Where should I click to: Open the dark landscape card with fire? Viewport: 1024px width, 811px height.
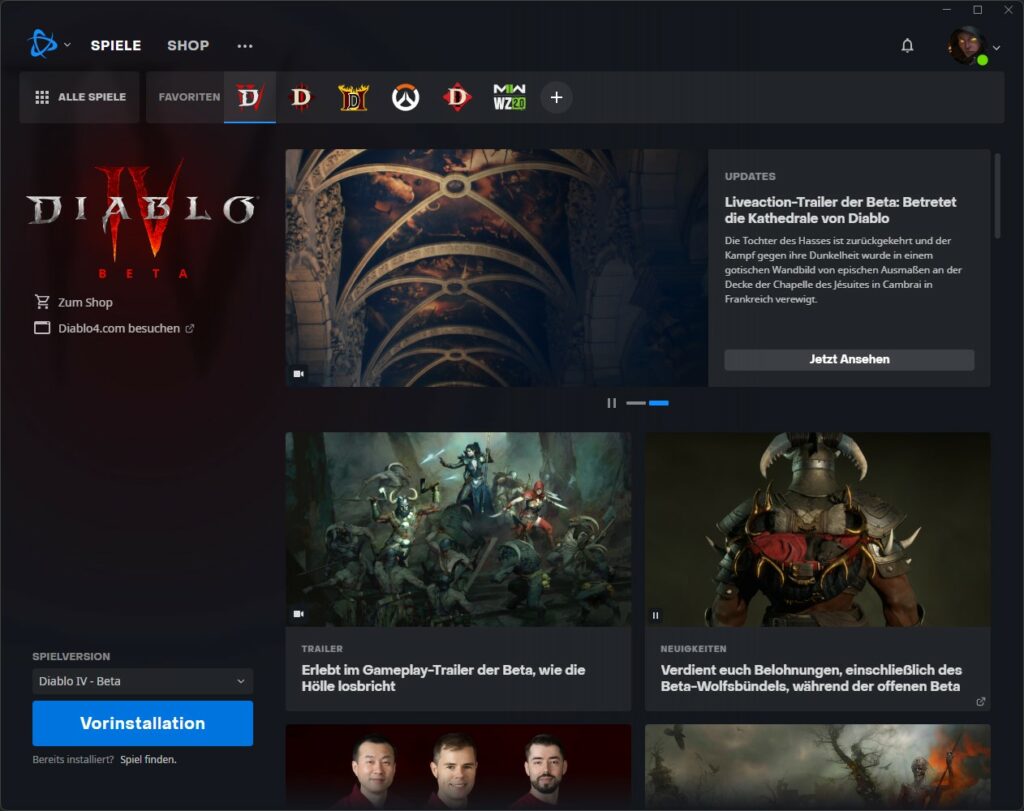click(818, 767)
